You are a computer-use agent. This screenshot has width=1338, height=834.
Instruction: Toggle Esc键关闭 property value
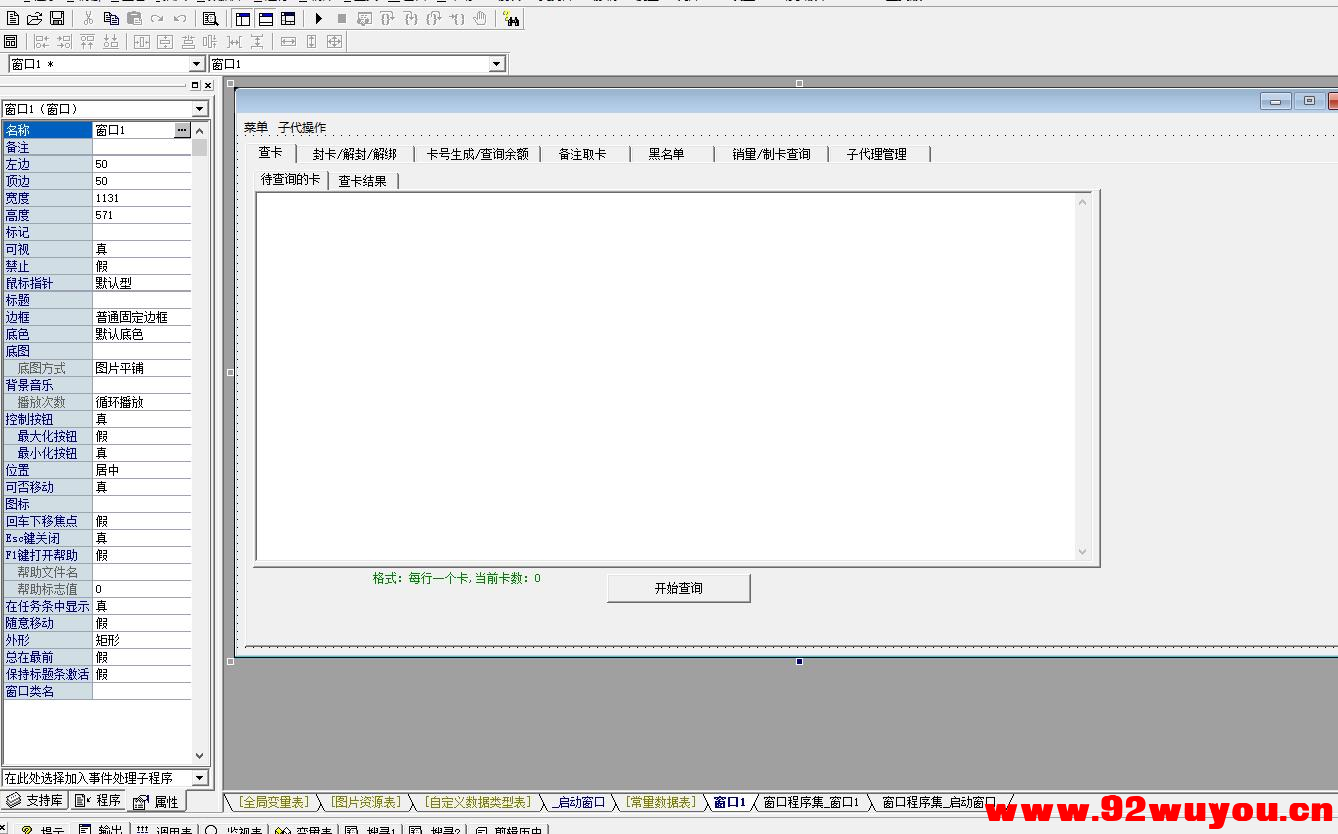140,537
